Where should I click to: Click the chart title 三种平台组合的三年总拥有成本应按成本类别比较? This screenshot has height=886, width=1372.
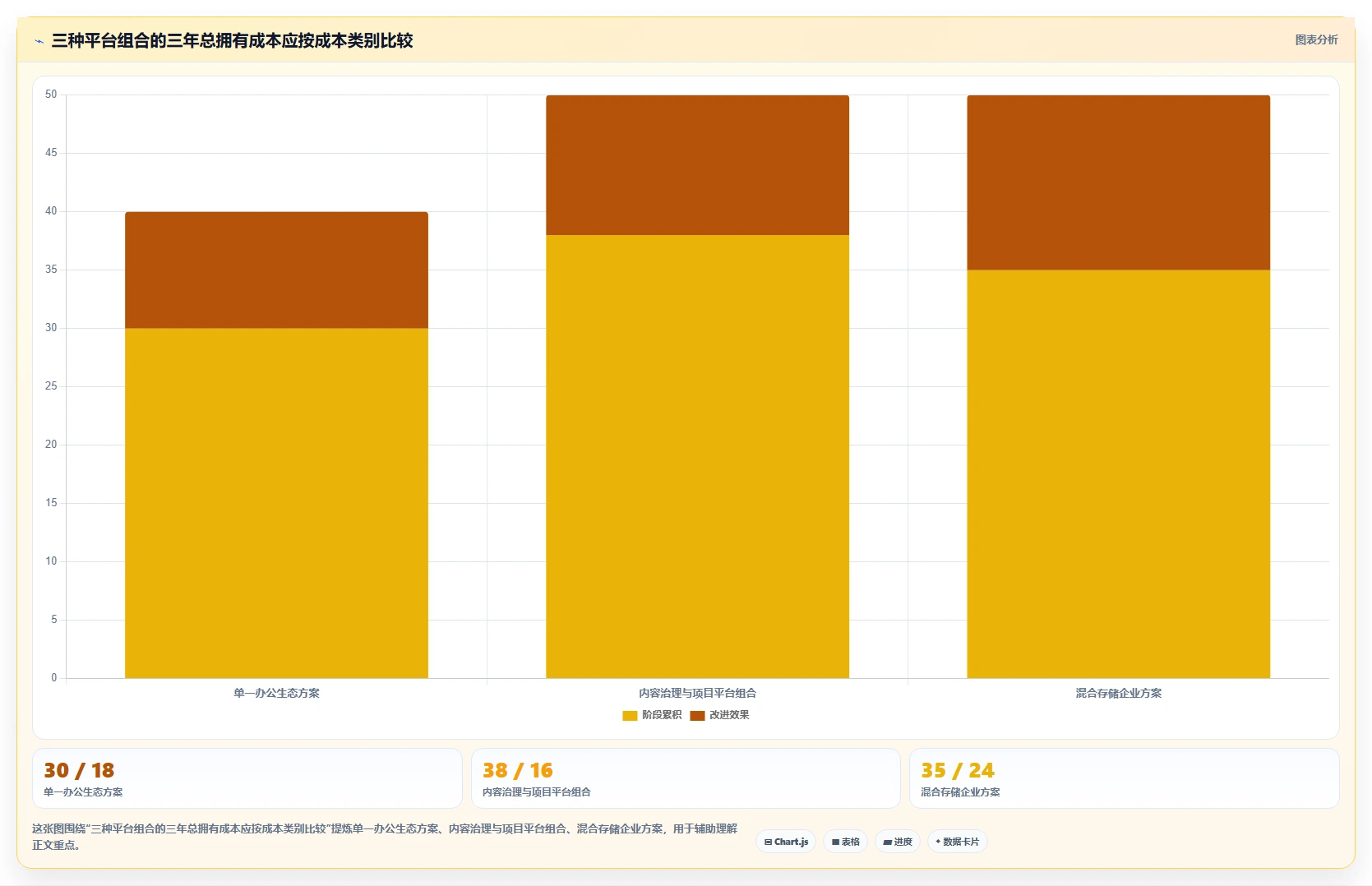tap(232, 40)
